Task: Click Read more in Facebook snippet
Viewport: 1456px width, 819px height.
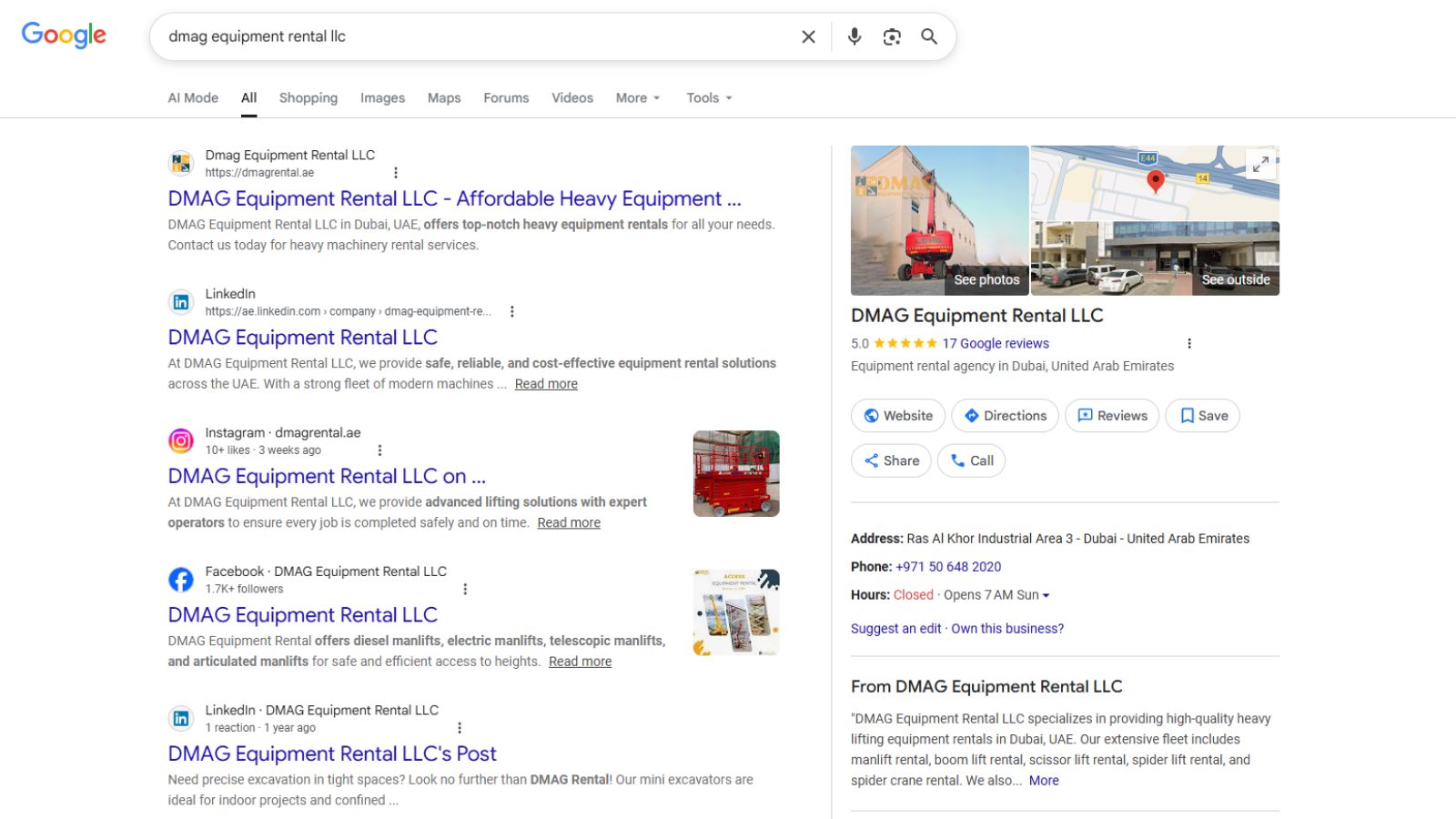Action: (580, 662)
